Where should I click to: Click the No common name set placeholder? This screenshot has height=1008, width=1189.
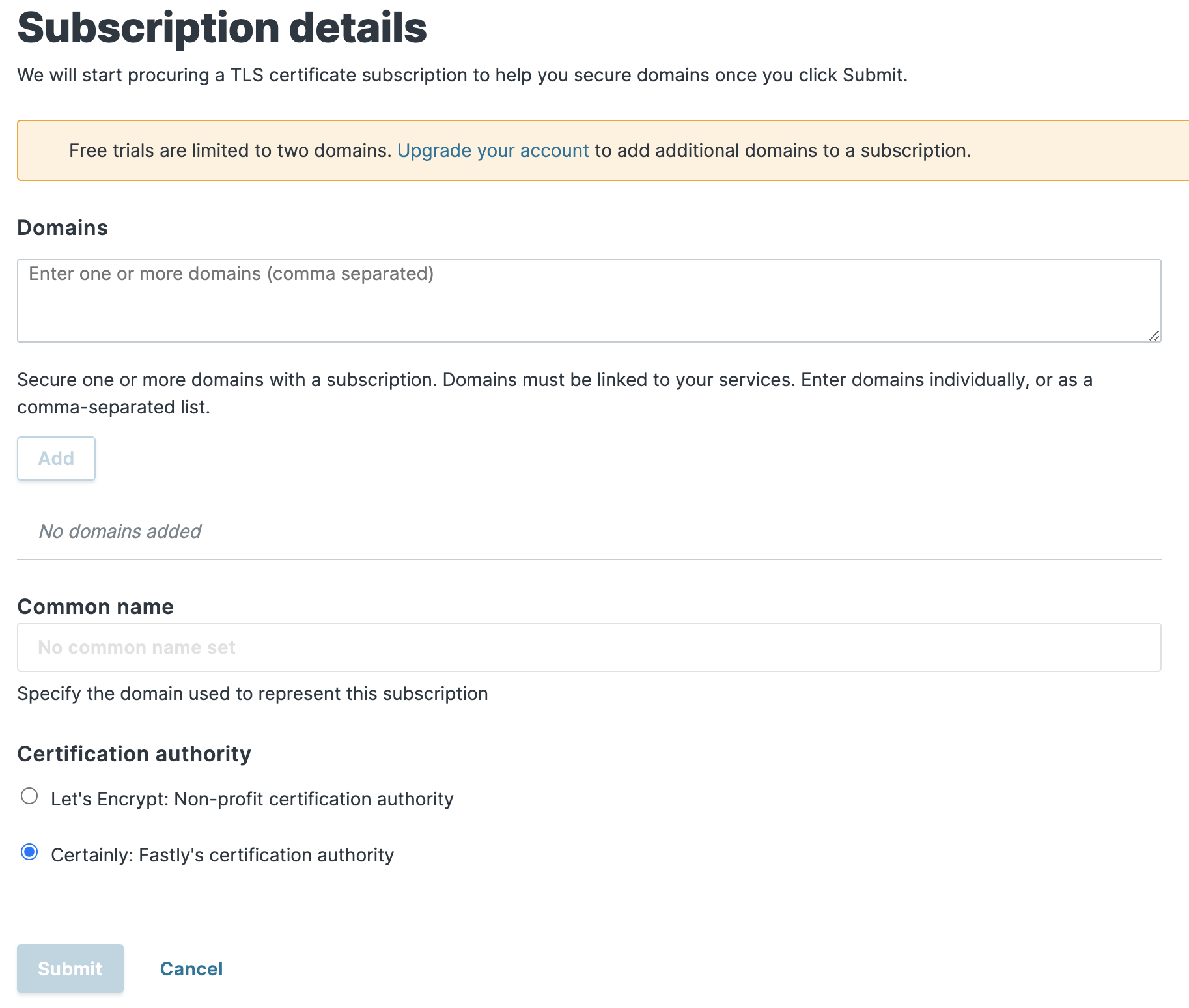point(135,647)
